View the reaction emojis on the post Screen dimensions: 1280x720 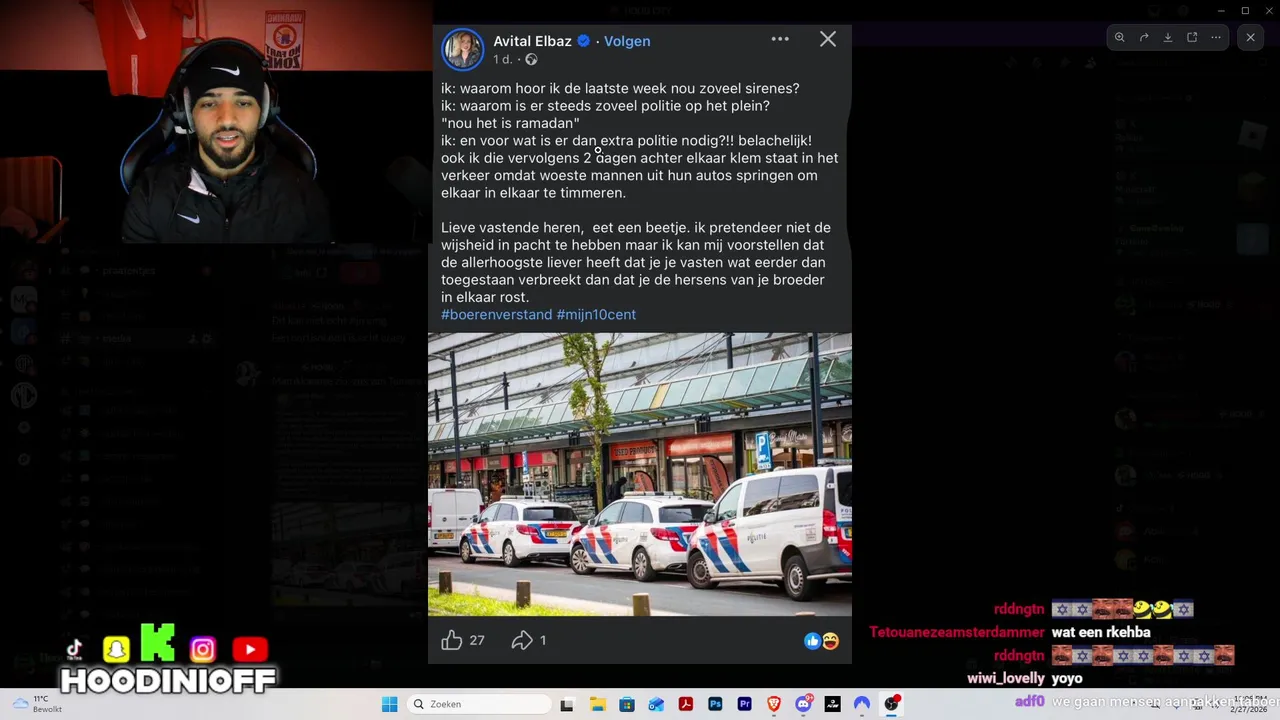coord(822,641)
